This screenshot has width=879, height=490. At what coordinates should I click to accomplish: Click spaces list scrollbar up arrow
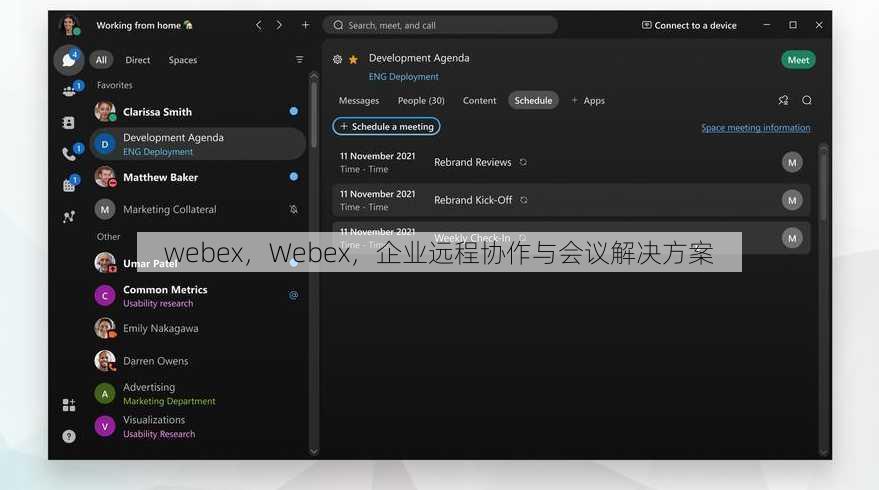coord(314,76)
